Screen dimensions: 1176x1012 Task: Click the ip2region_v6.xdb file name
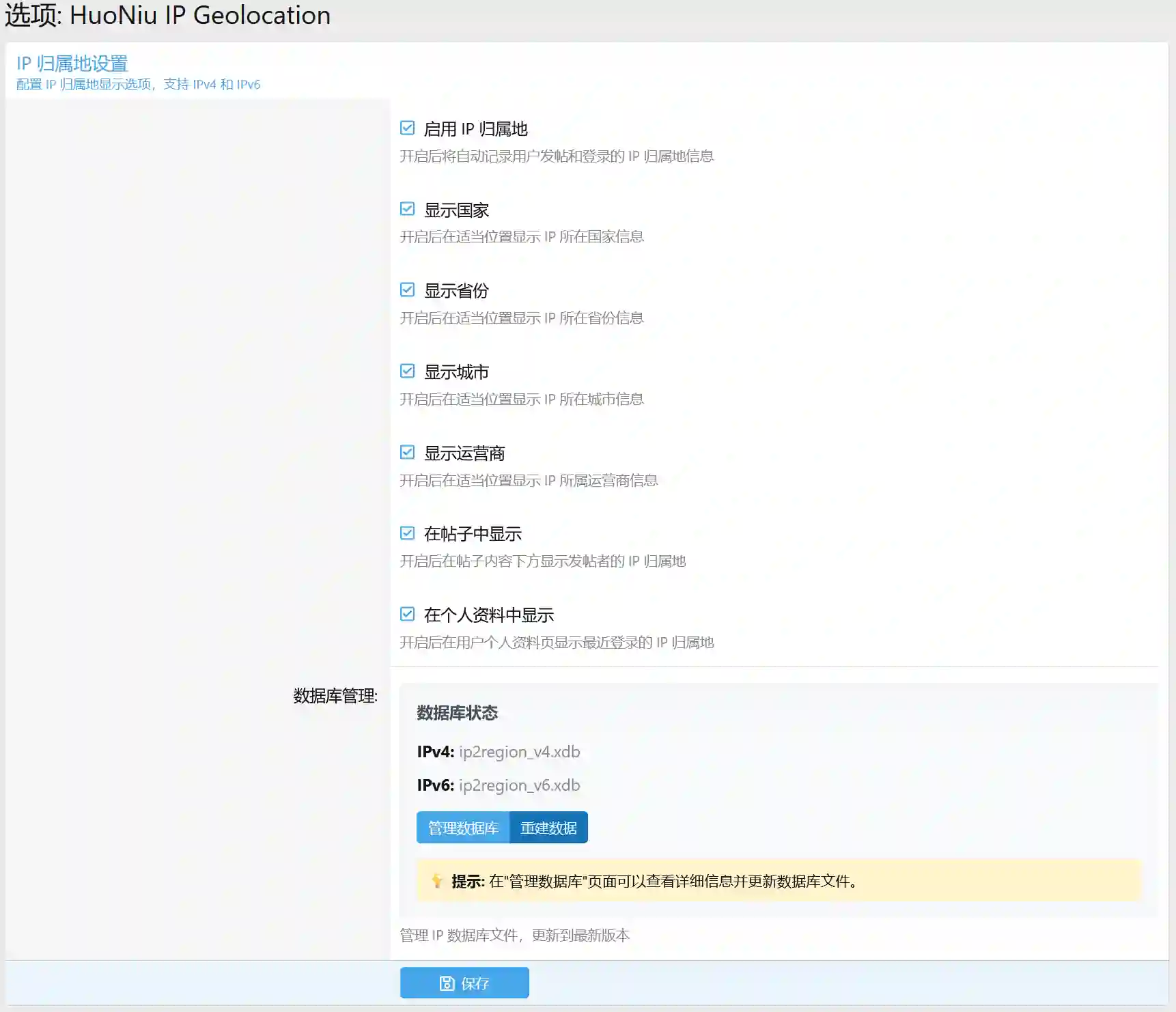tap(519, 785)
